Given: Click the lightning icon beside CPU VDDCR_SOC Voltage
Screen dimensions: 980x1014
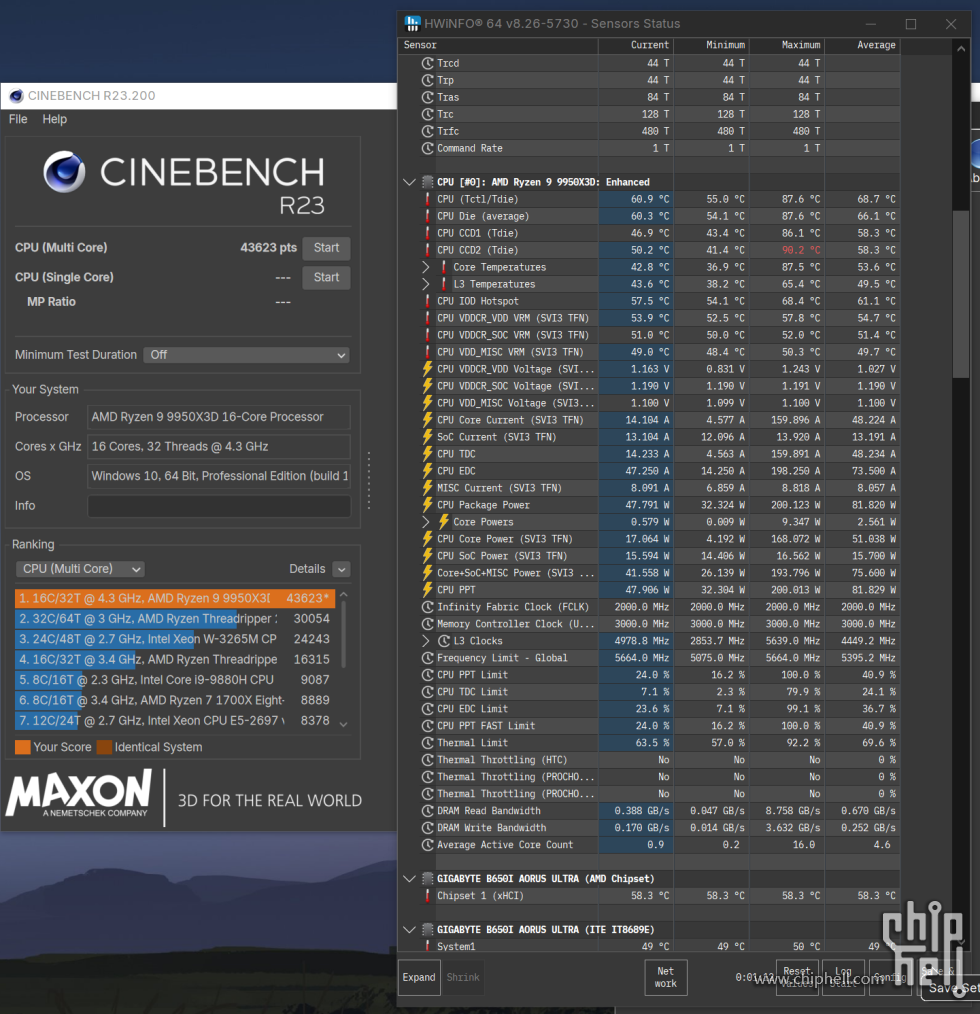Looking at the screenshot, I should [x=427, y=386].
